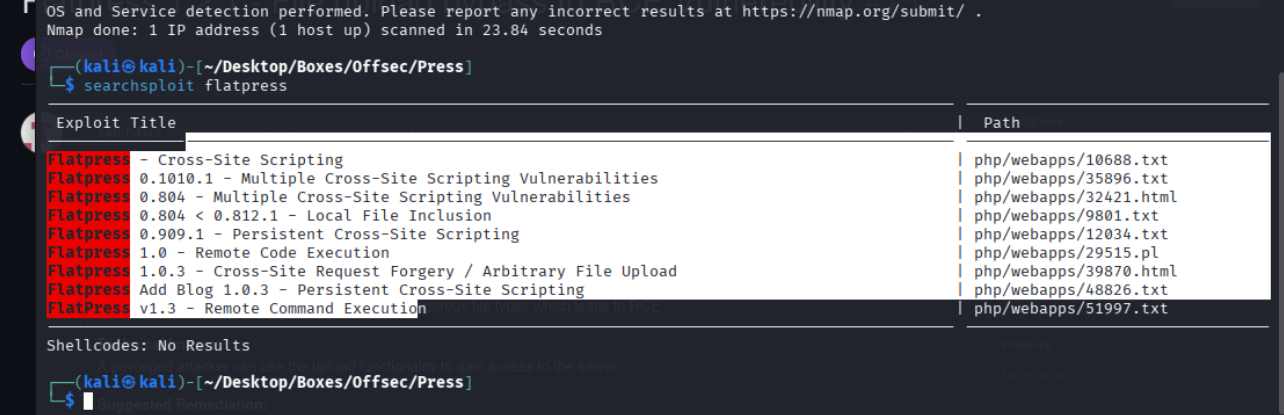The height and width of the screenshot is (415, 1284).
Task: Click the Flatpress Add Blog 1.0.3 entry
Action: click(x=360, y=290)
